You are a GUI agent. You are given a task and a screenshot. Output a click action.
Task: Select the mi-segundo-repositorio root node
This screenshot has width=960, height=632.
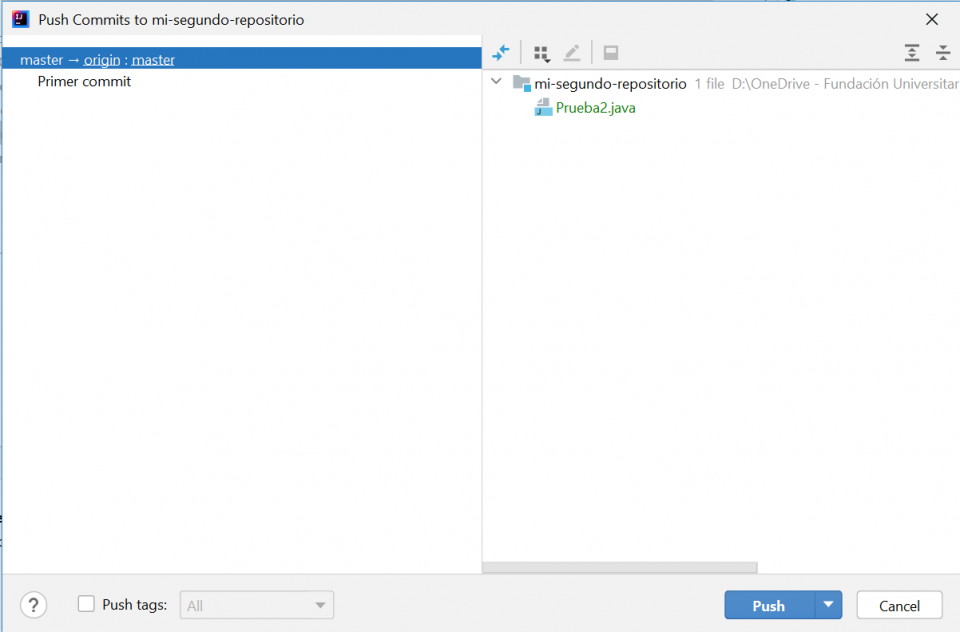[610, 84]
